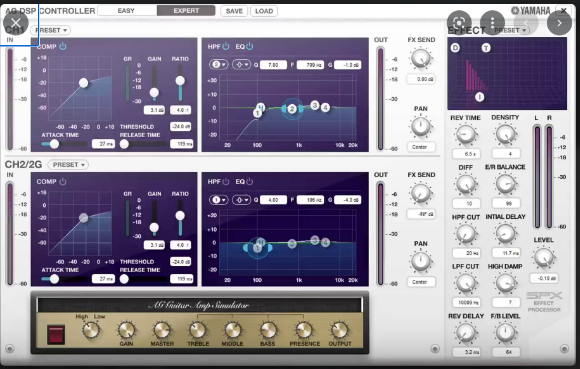
Task: Switch to the EXPERT mode tab
Action: (186, 11)
